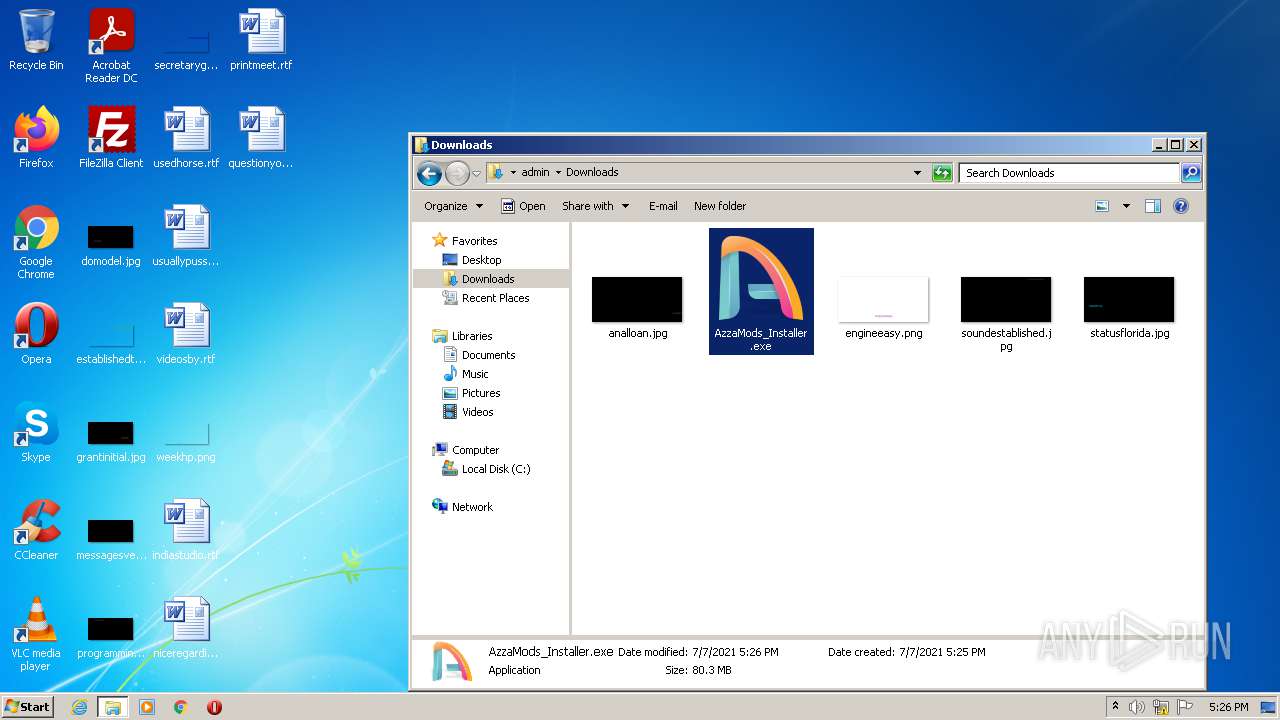Select printmeet.rtf desktop file
The height and width of the screenshot is (720, 1280).
(261, 40)
